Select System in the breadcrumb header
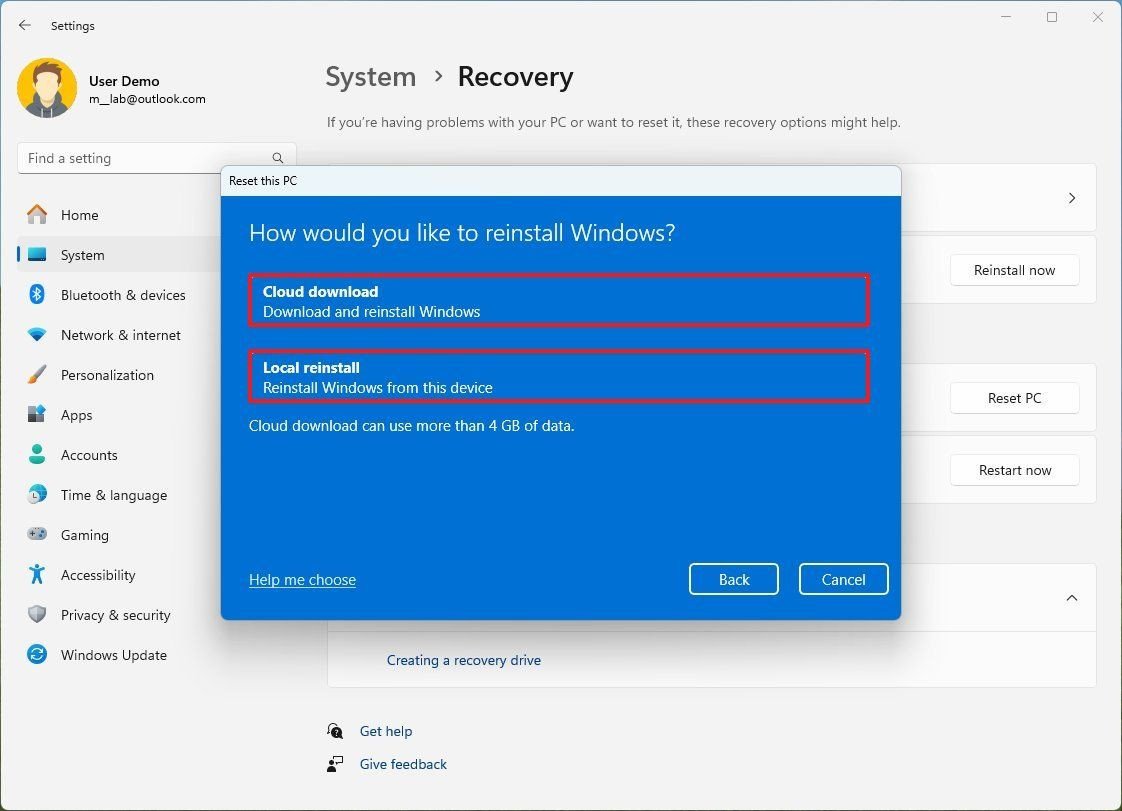Screen dimensions: 1122x811 click(370, 76)
